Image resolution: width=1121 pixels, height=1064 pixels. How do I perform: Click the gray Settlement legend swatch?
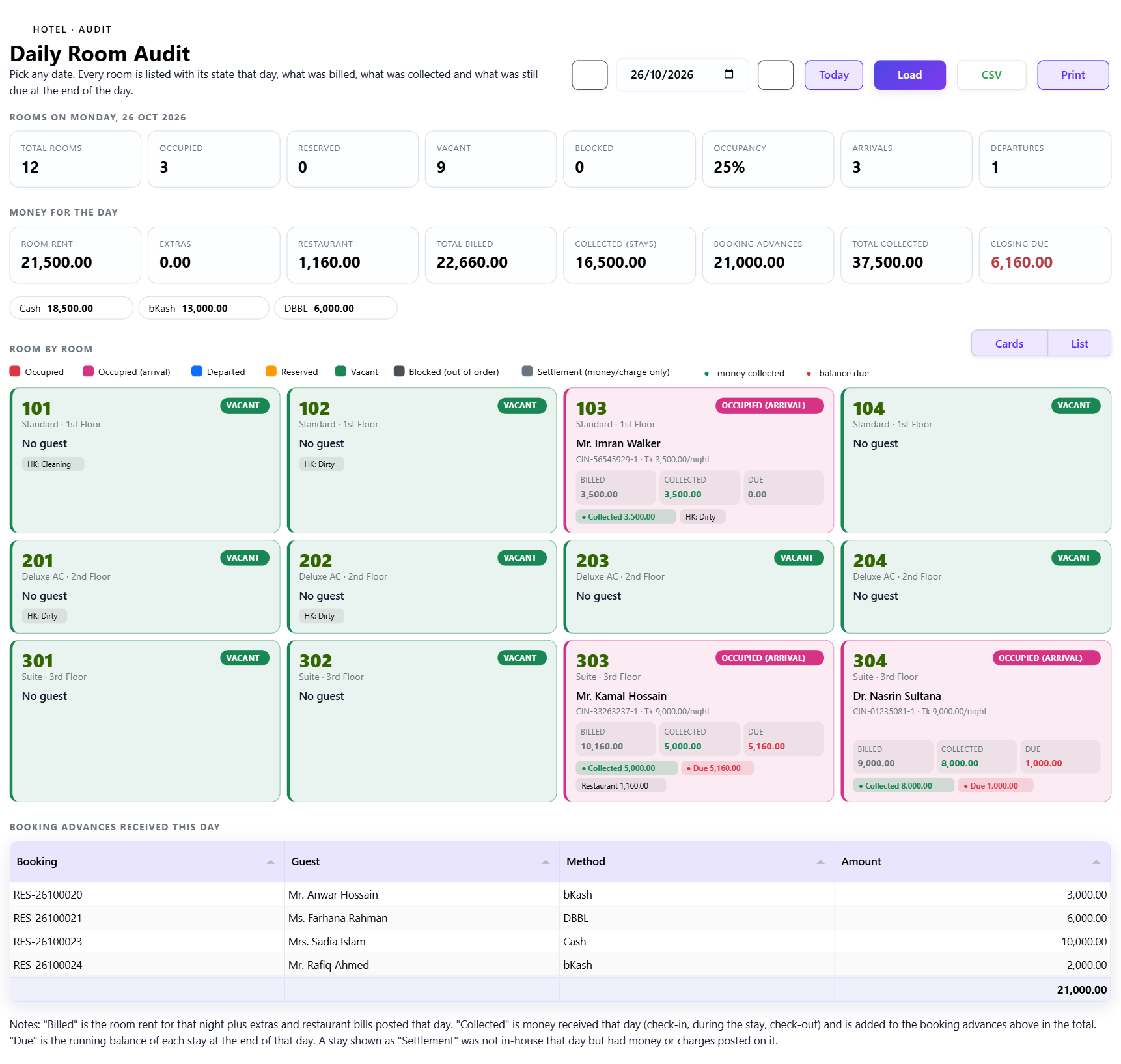[527, 371]
